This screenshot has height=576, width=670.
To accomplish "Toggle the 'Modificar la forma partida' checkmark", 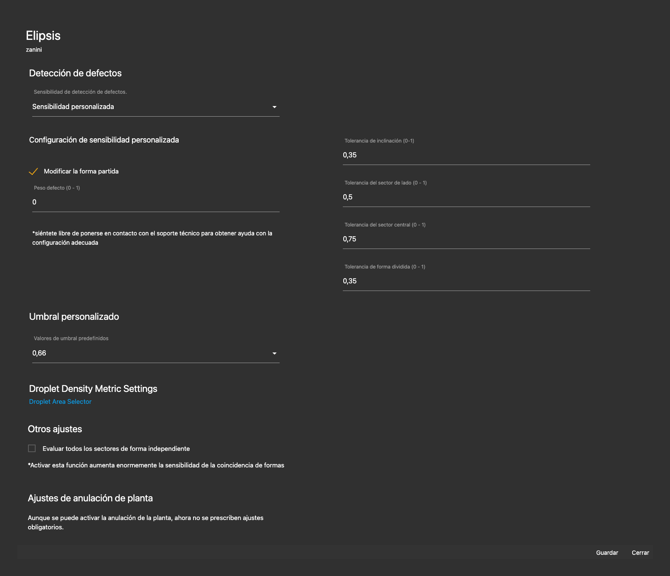I will (33, 172).
